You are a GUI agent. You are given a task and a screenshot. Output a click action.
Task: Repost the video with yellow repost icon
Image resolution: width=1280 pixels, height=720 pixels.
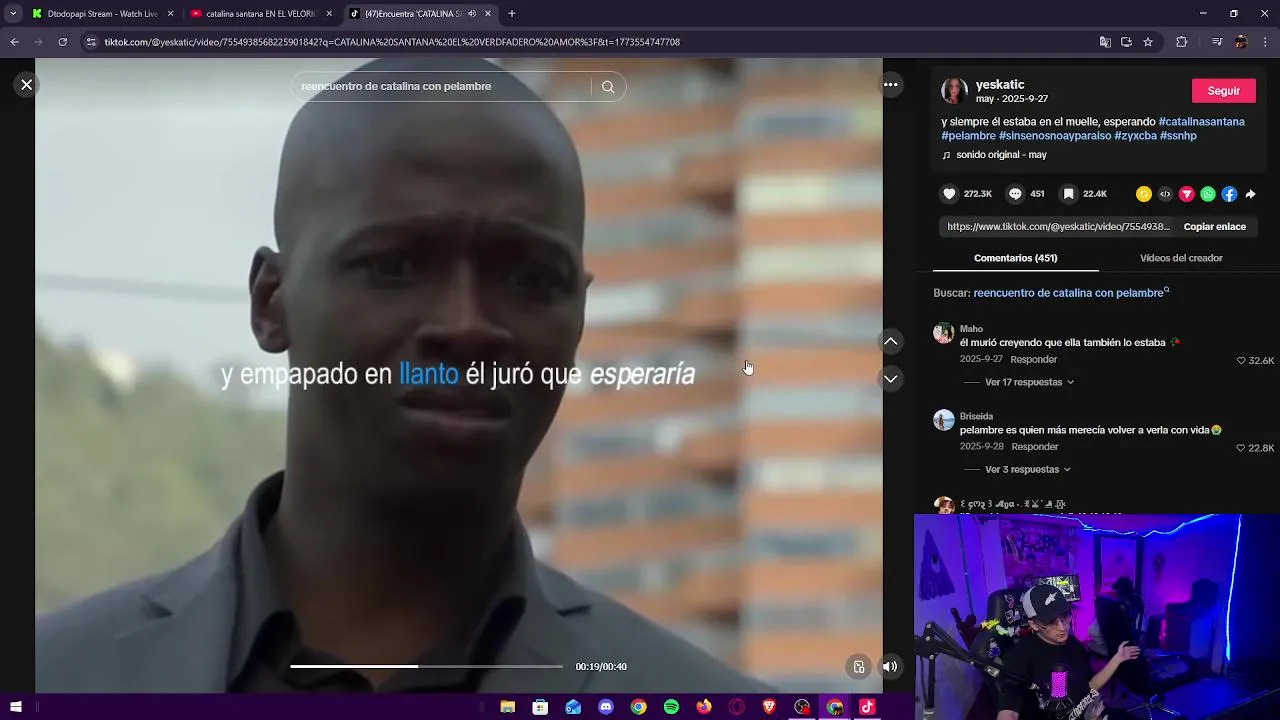(1144, 194)
